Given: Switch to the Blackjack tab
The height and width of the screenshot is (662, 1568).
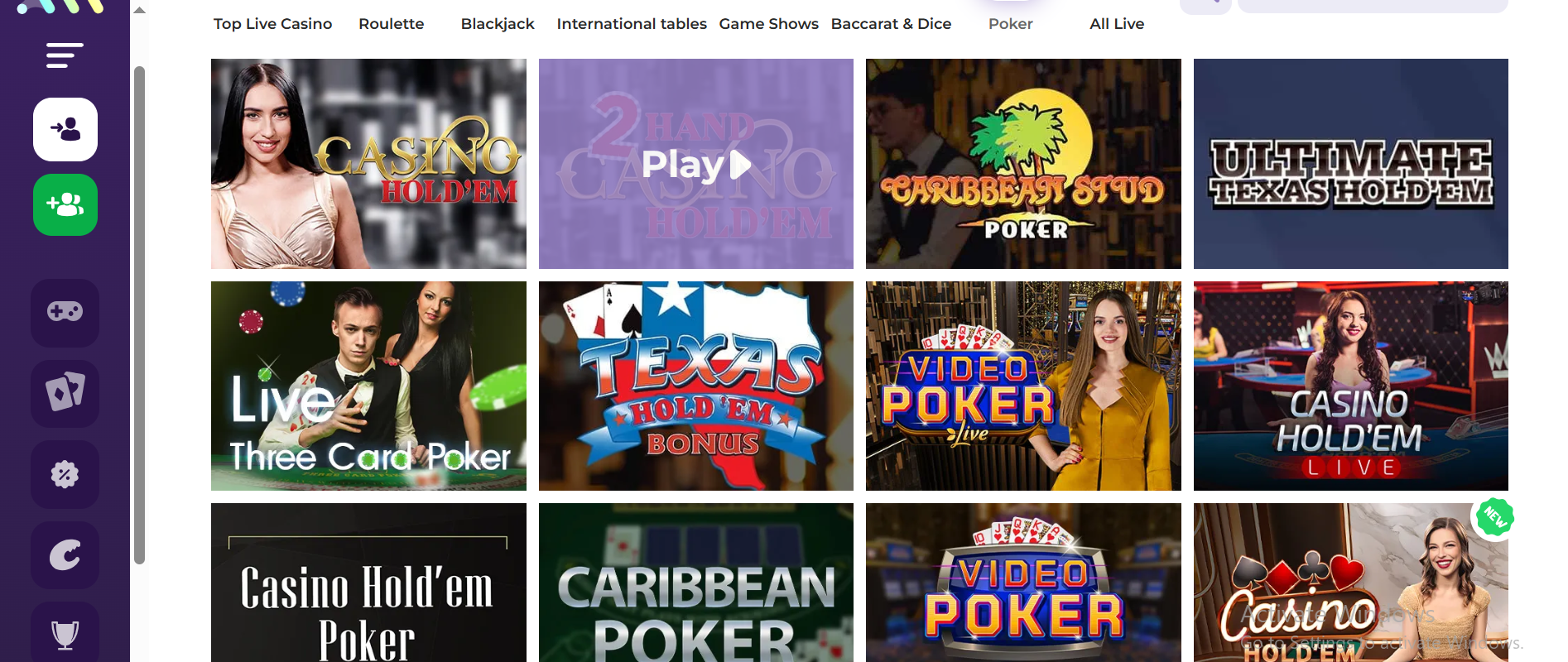Looking at the screenshot, I should (x=498, y=24).
